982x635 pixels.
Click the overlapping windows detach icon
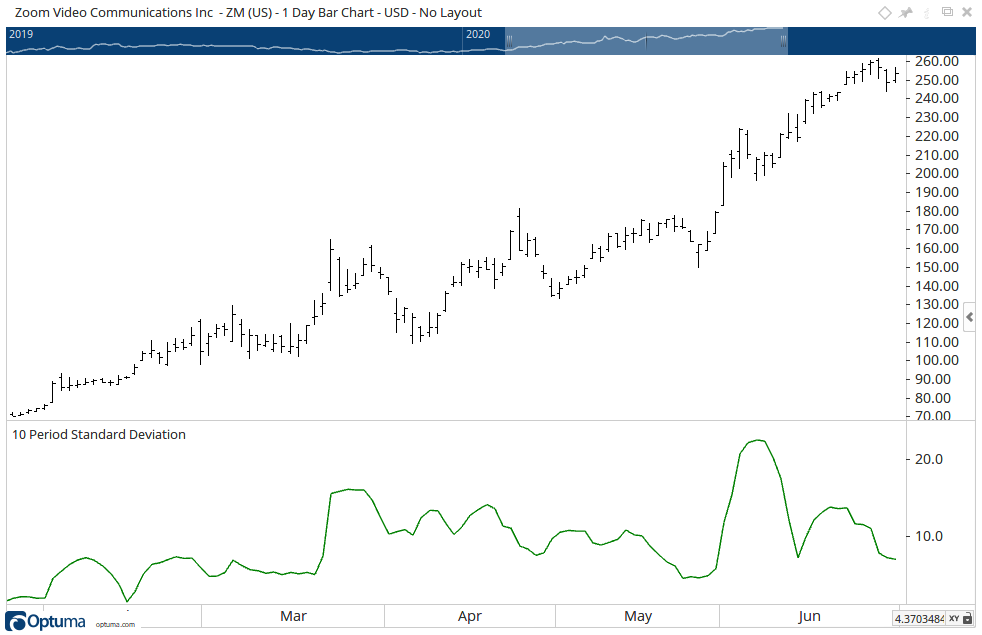948,12
